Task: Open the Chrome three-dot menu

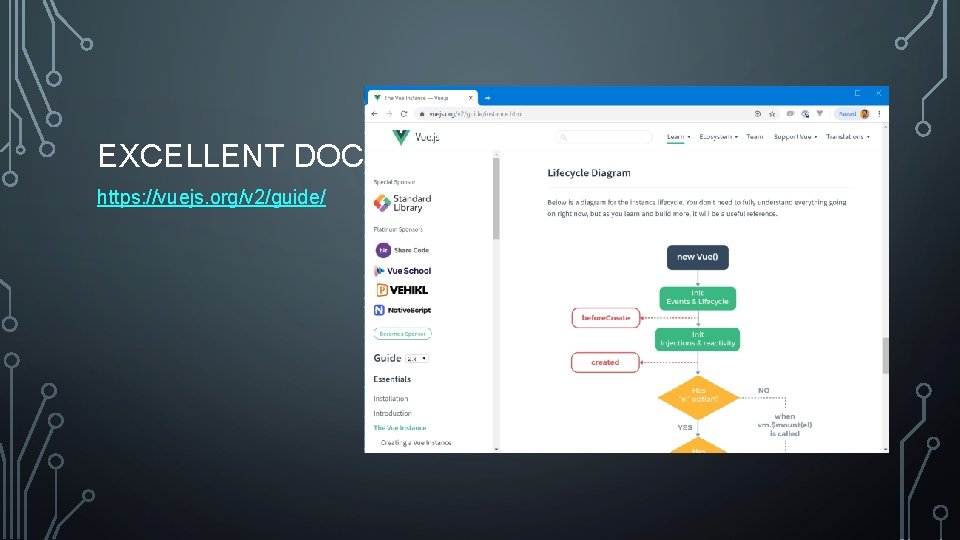Action: [x=880, y=114]
